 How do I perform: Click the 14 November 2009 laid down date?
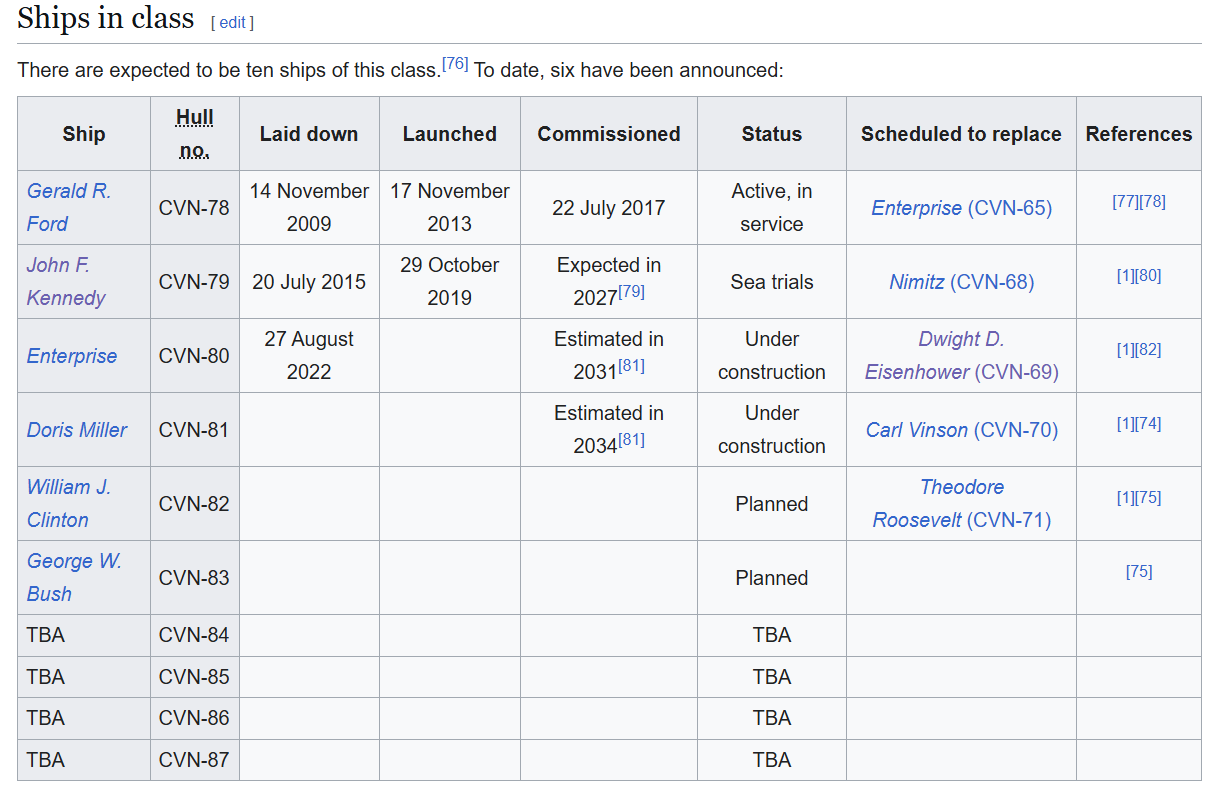coord(309,207)
